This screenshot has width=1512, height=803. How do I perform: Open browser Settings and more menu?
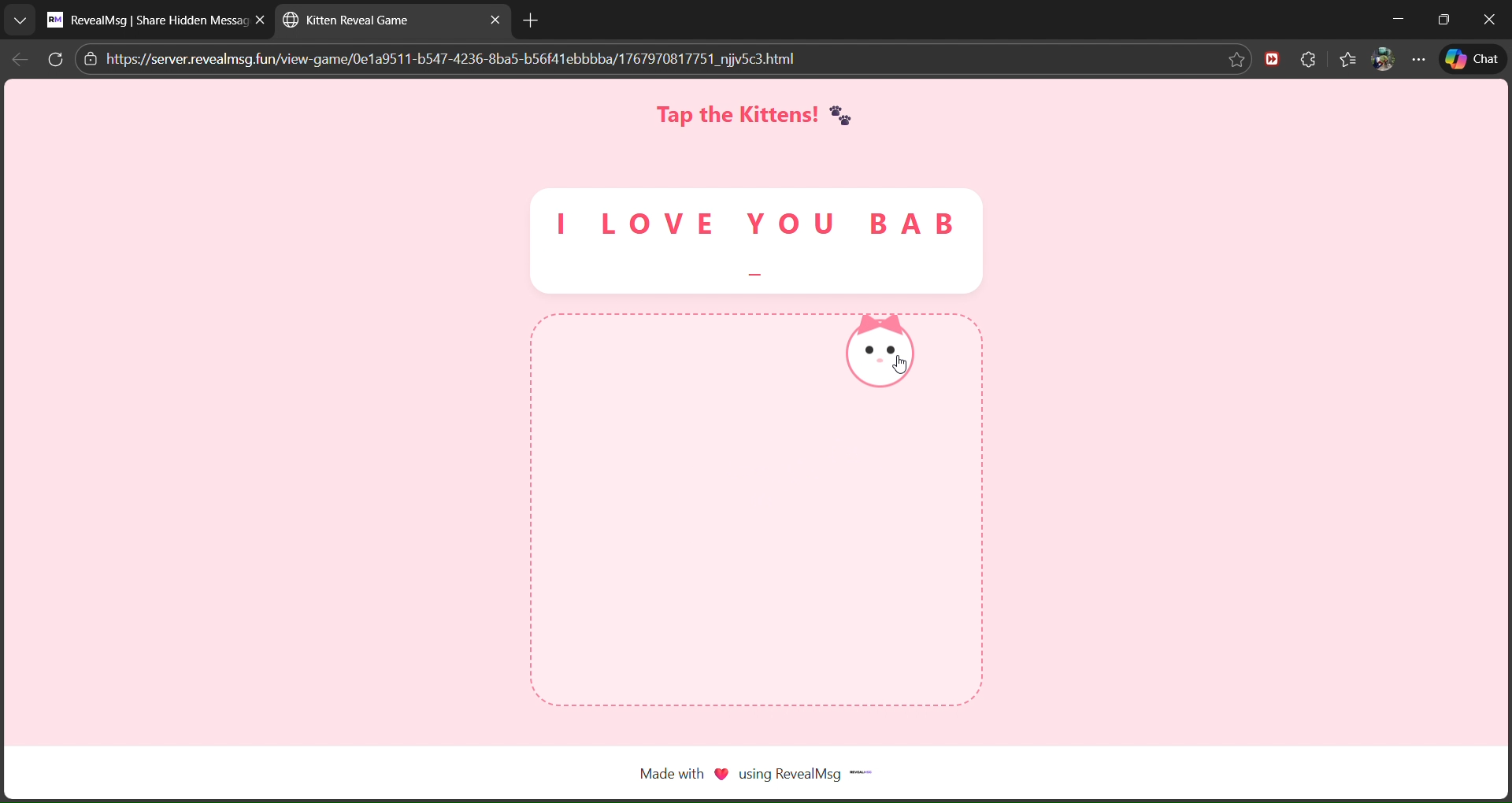(1419, 60)
